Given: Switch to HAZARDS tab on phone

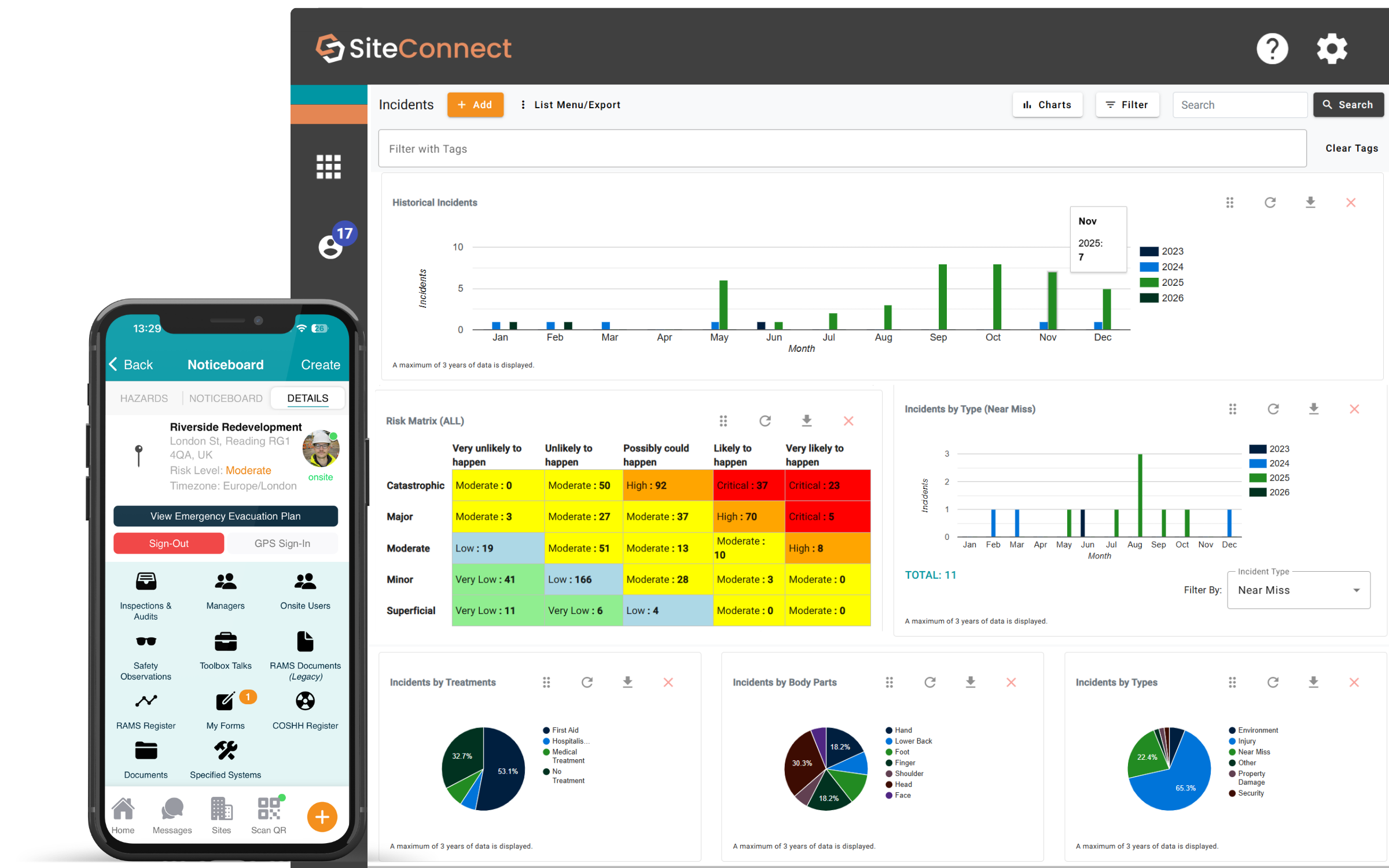Looking at the screenshot, I should [144, 398].
